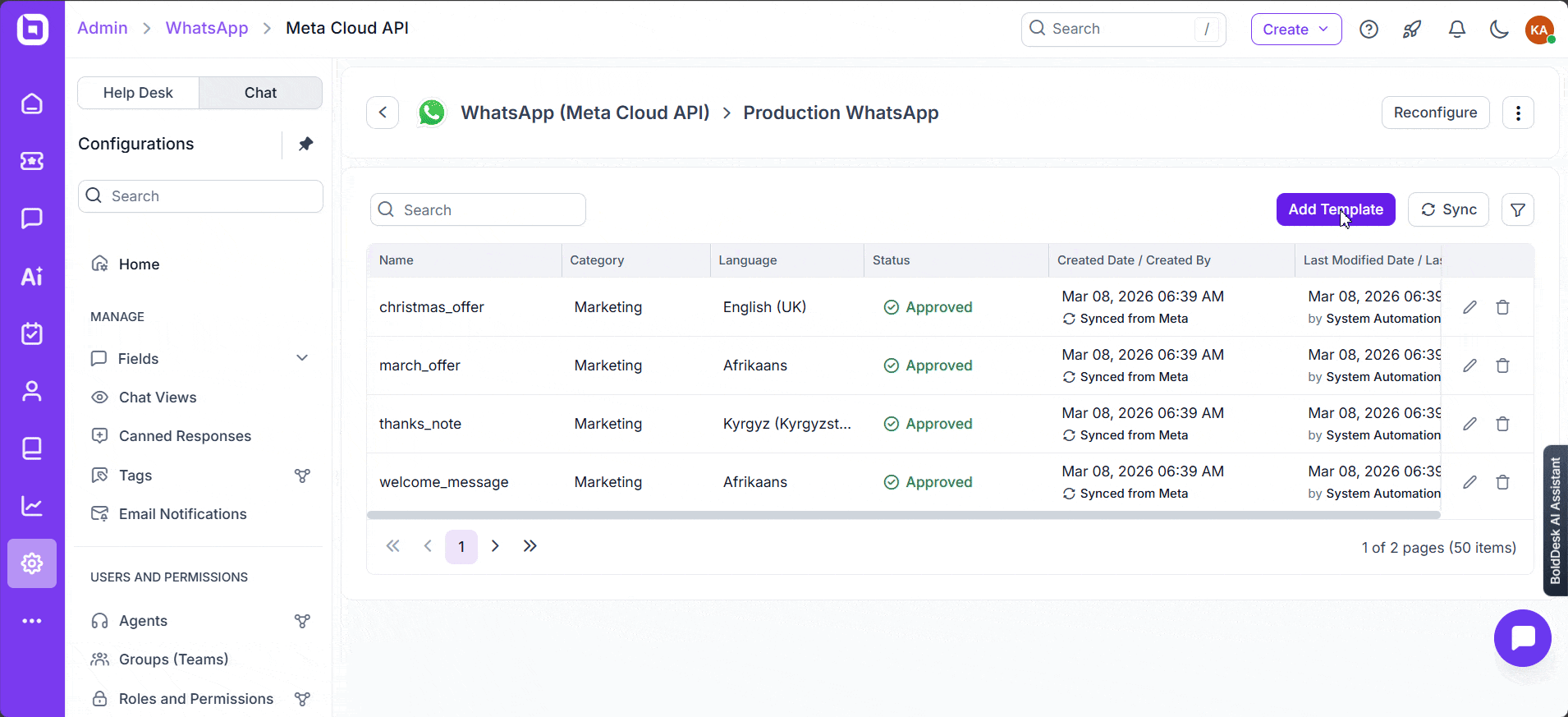Open the rocket what's new icon
1568x717 pixels.
coord(1412,30)
